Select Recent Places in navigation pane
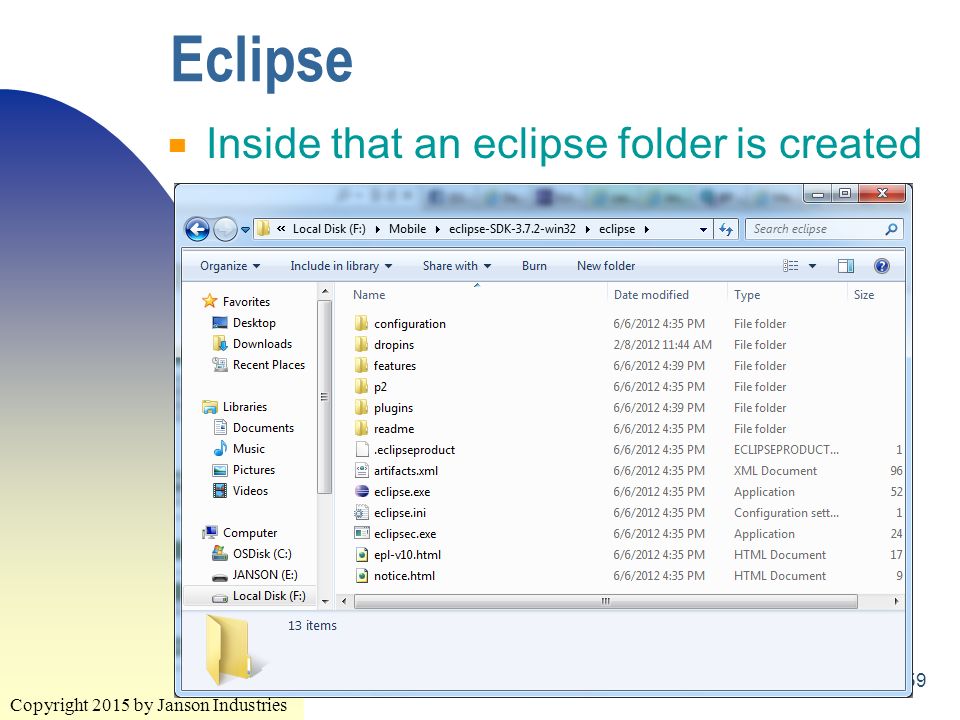 (x=268, y=364)
